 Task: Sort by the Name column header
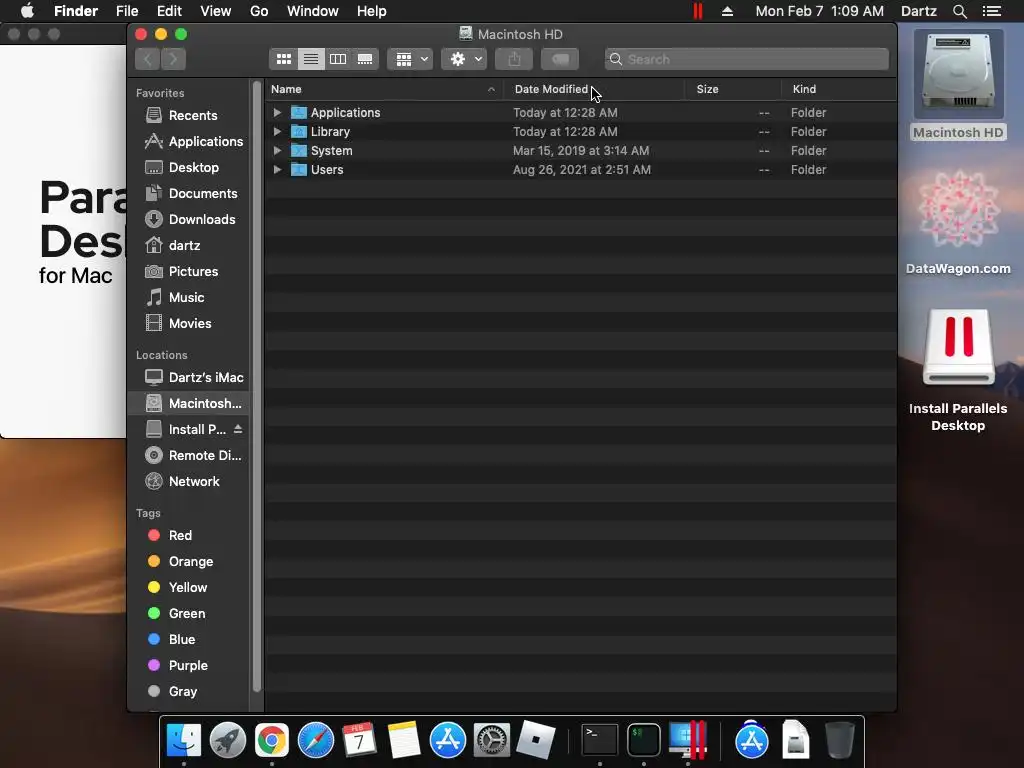(x=384, y=89)
